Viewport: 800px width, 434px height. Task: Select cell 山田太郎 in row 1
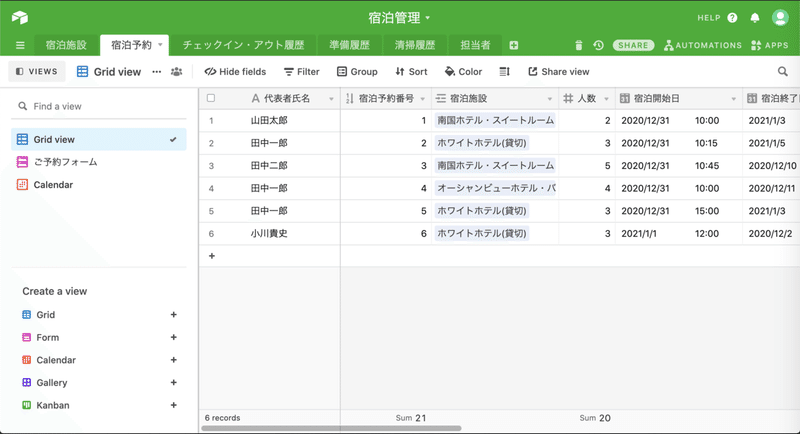269,121
